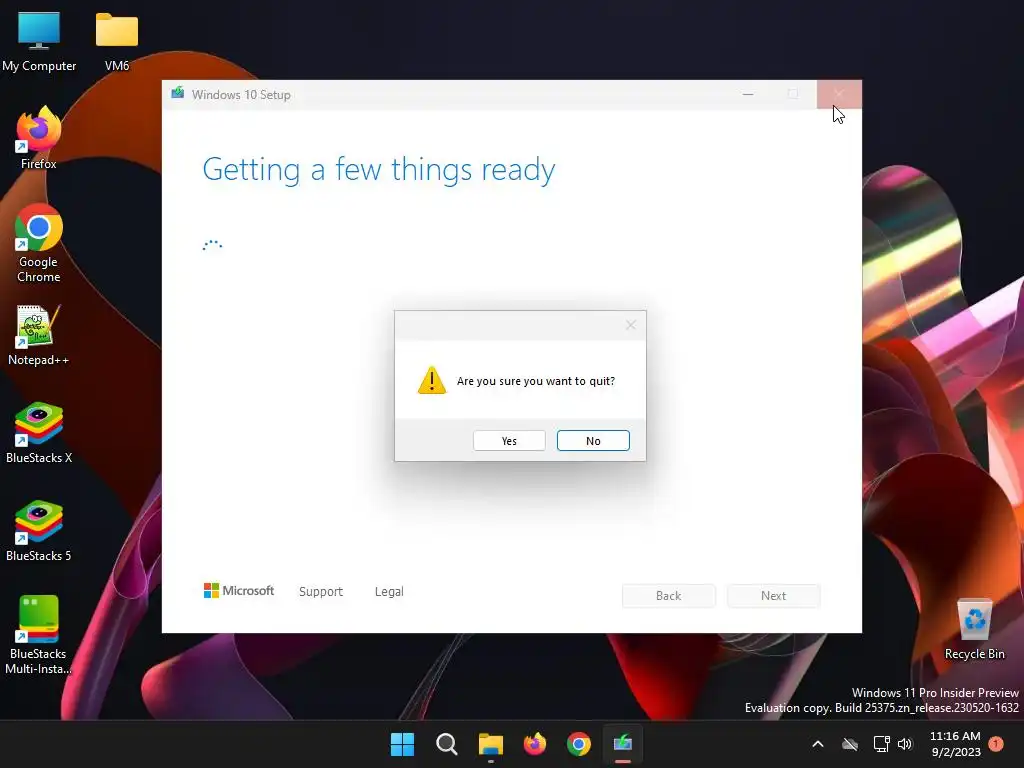Close the Windows 10 Setup window
The image size is (1024, 768).
pyautogui.click(x=839, y=95)
